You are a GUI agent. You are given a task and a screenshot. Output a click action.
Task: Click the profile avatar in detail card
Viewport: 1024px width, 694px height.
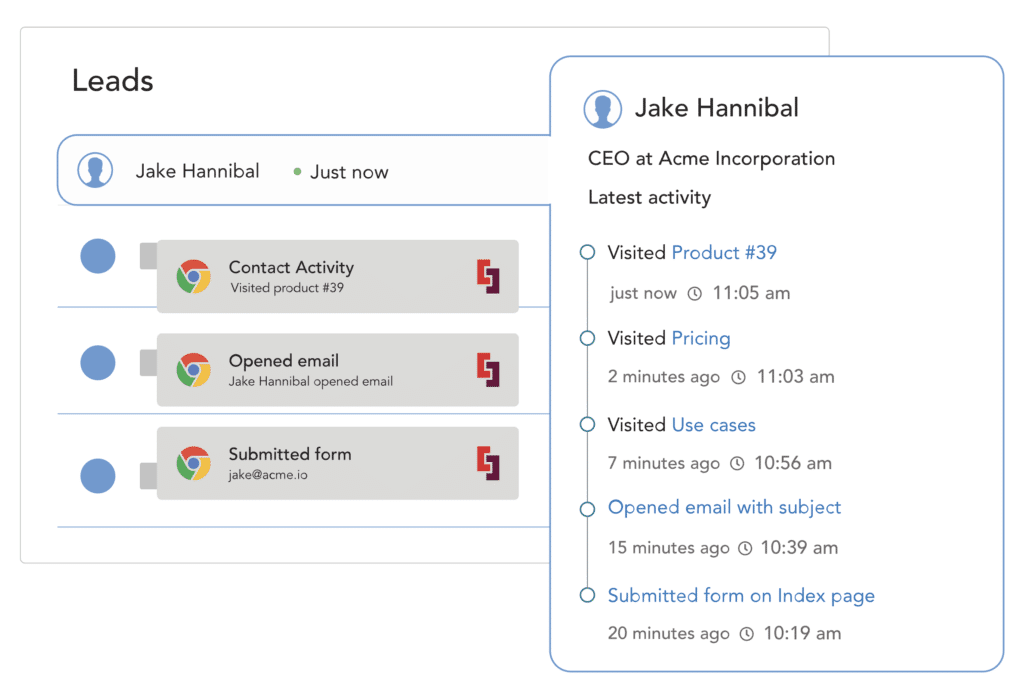tap(603, 109)
